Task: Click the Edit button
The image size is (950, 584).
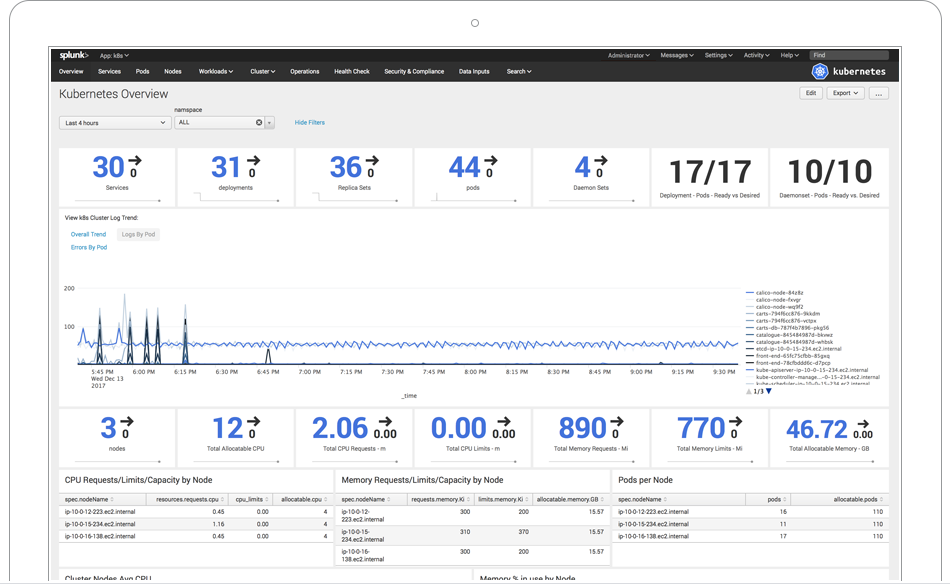Action: coord(811,93)
